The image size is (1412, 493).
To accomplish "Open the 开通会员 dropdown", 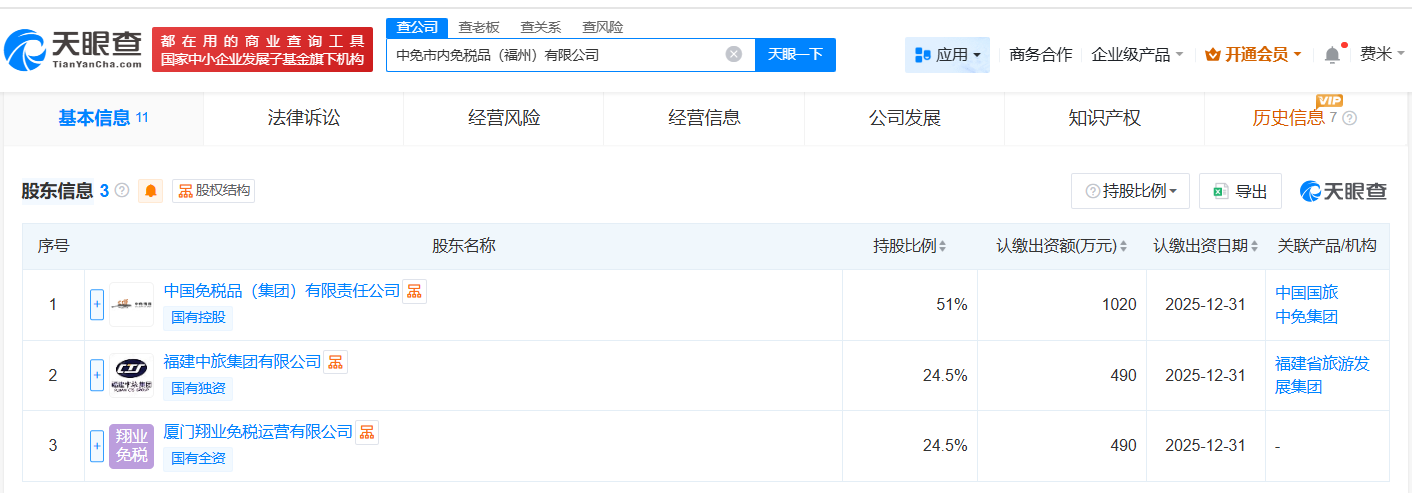I will point(1254,55).
